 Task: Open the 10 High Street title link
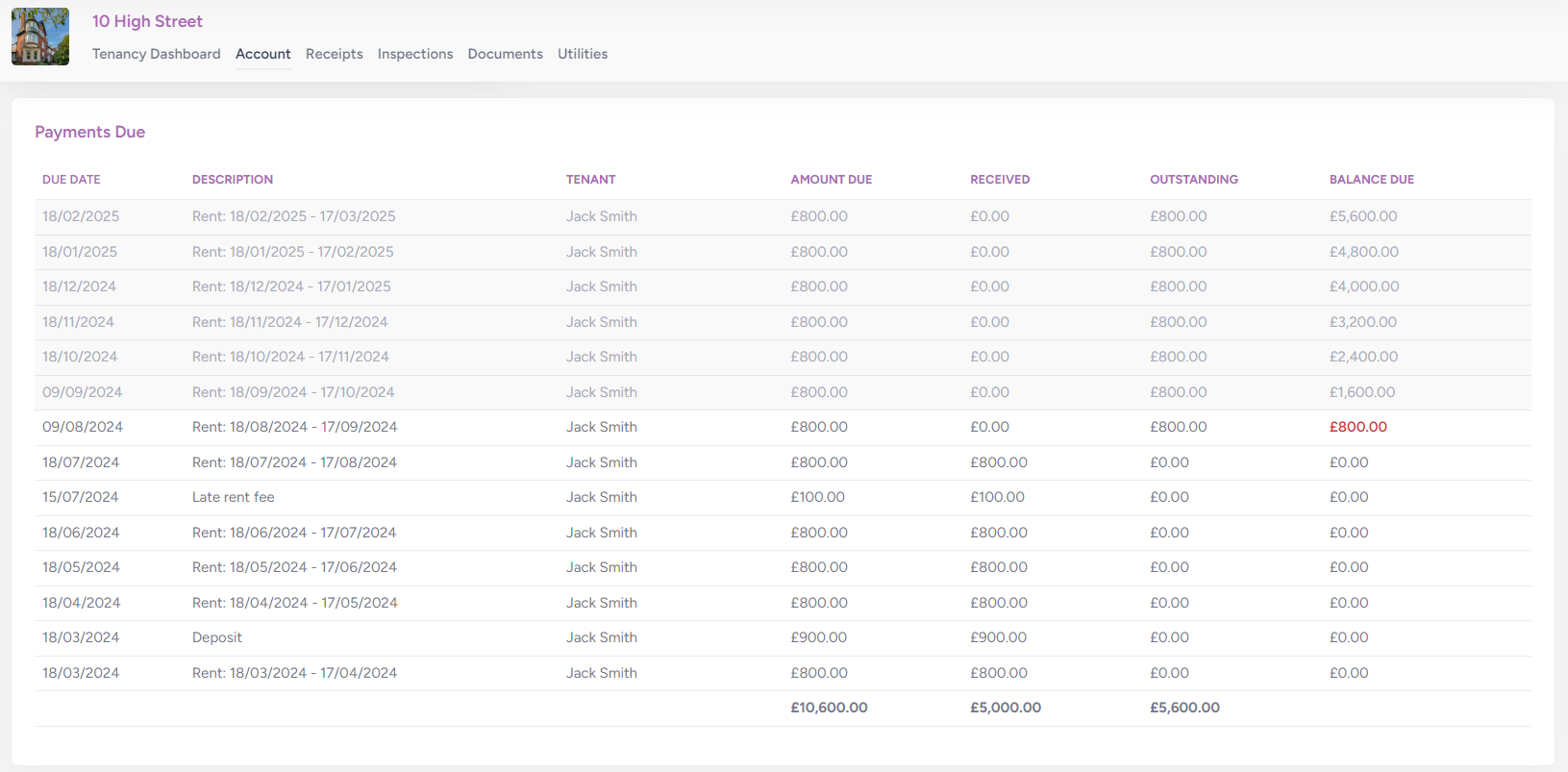tap(147, 21)
